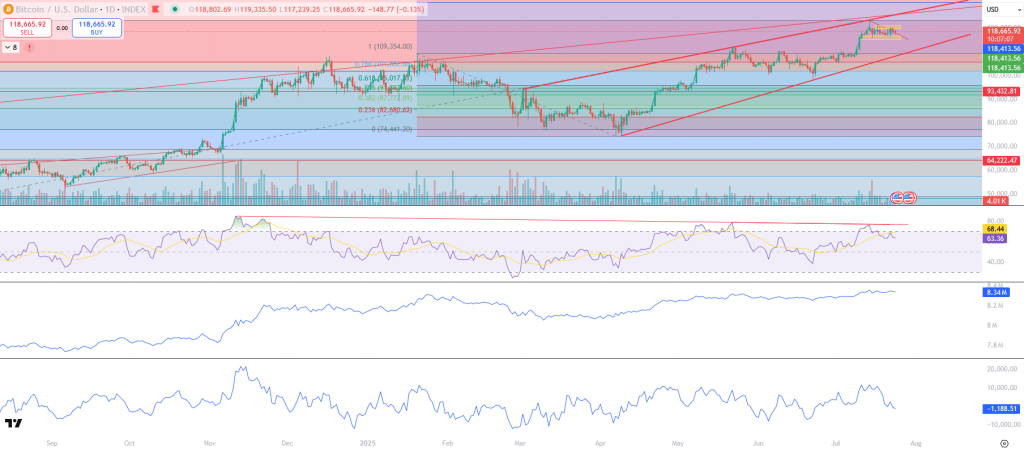1024x449 pixels.
Task: Open the left US flag economic event marker
Action: (x=898, y=196)
